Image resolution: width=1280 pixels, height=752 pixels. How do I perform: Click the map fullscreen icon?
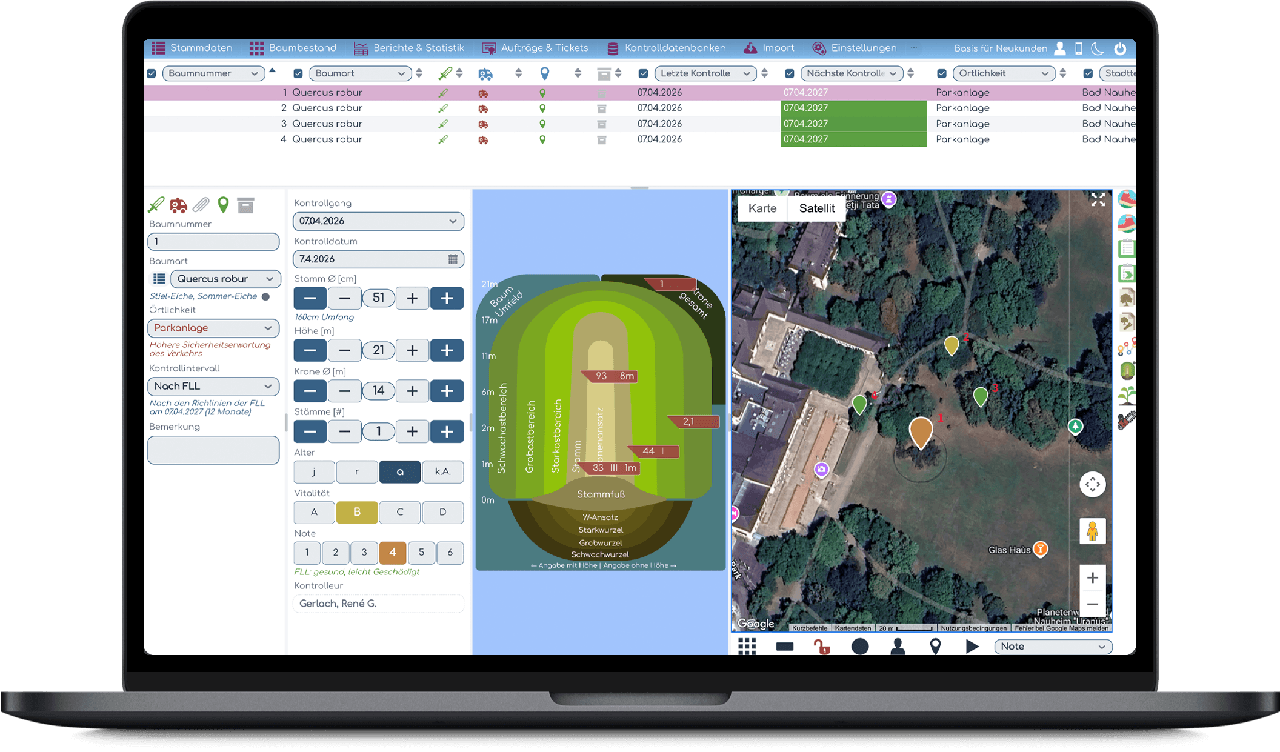pyautogui.click(x=1098, y=200)
